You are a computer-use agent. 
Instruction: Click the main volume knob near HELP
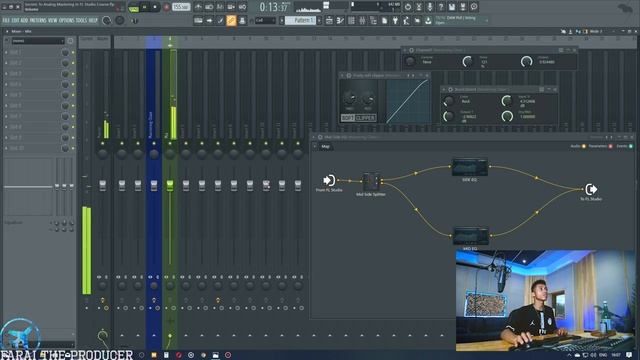107,20
